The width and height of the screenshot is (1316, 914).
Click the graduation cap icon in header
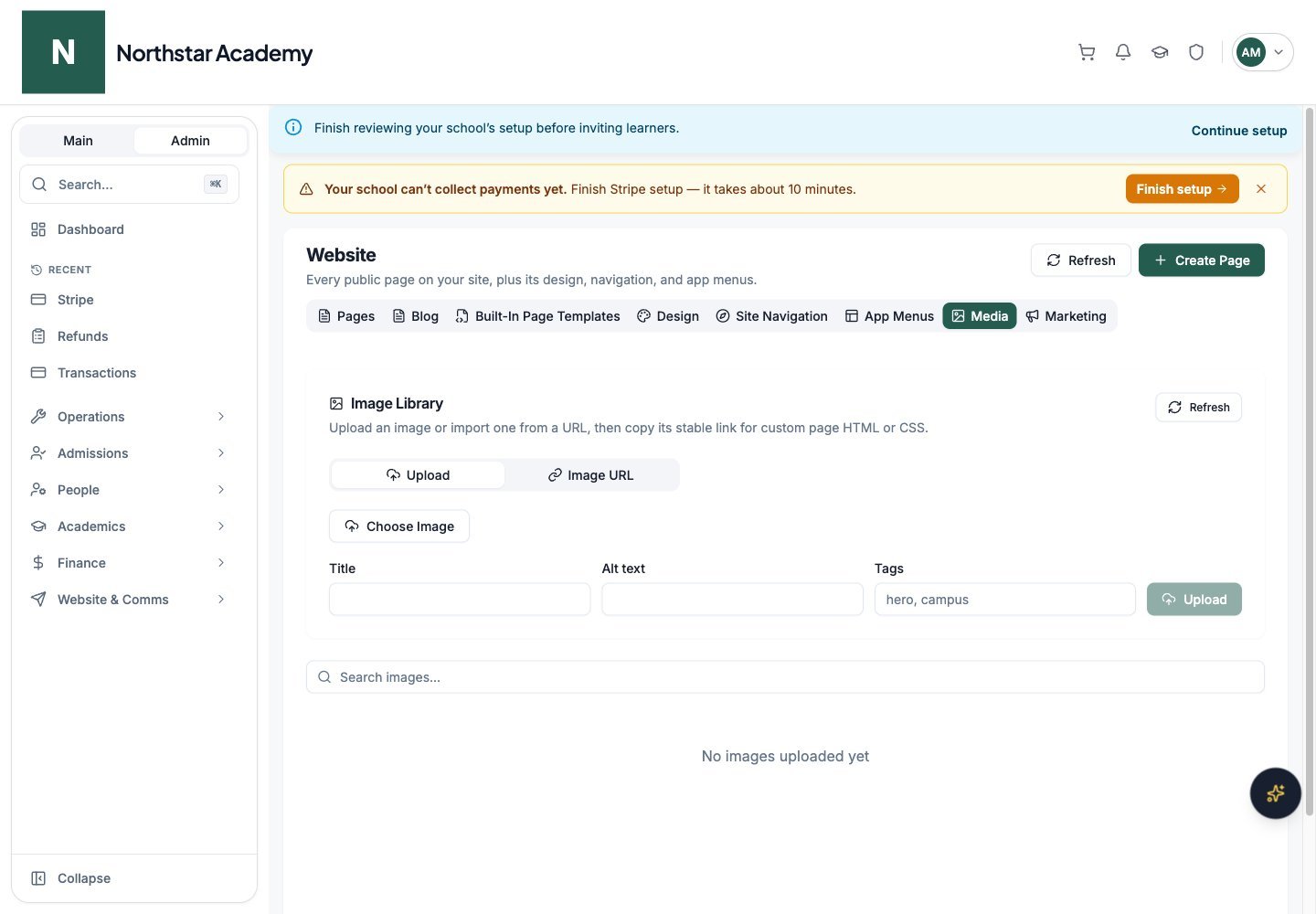point(1160,52)
